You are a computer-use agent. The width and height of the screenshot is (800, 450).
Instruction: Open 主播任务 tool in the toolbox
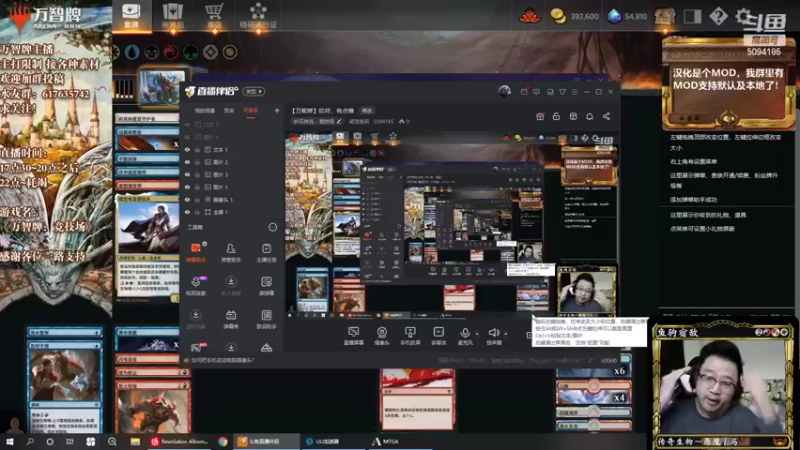[x=266, y=252]
